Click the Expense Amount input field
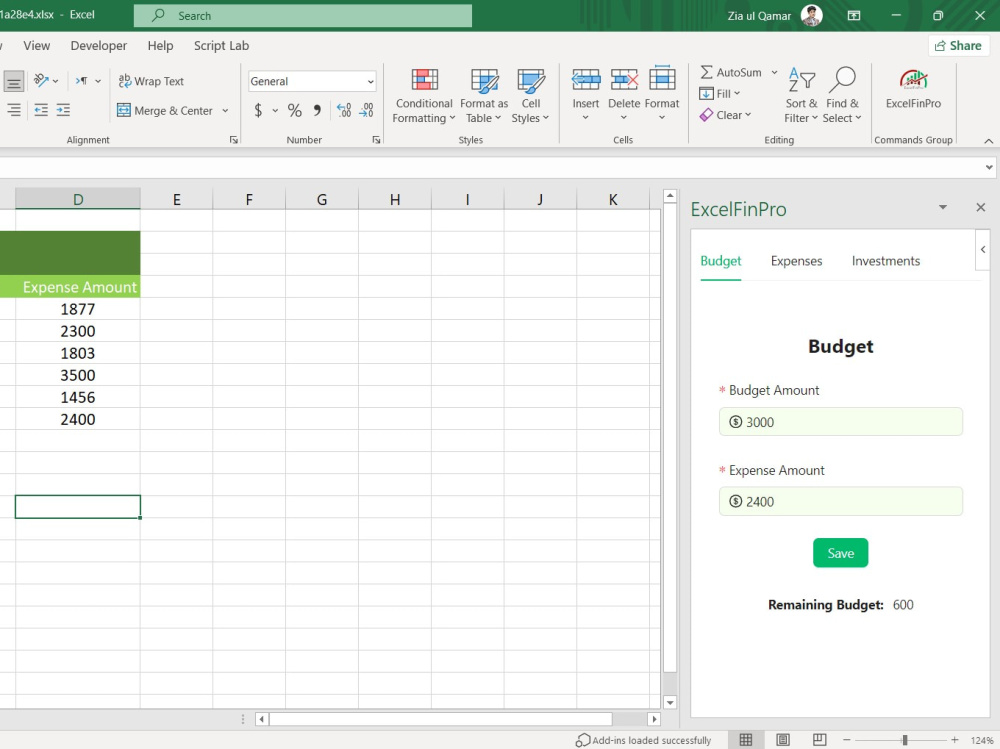The width and height of the screenshot is (1000, 749). (840, 501)
